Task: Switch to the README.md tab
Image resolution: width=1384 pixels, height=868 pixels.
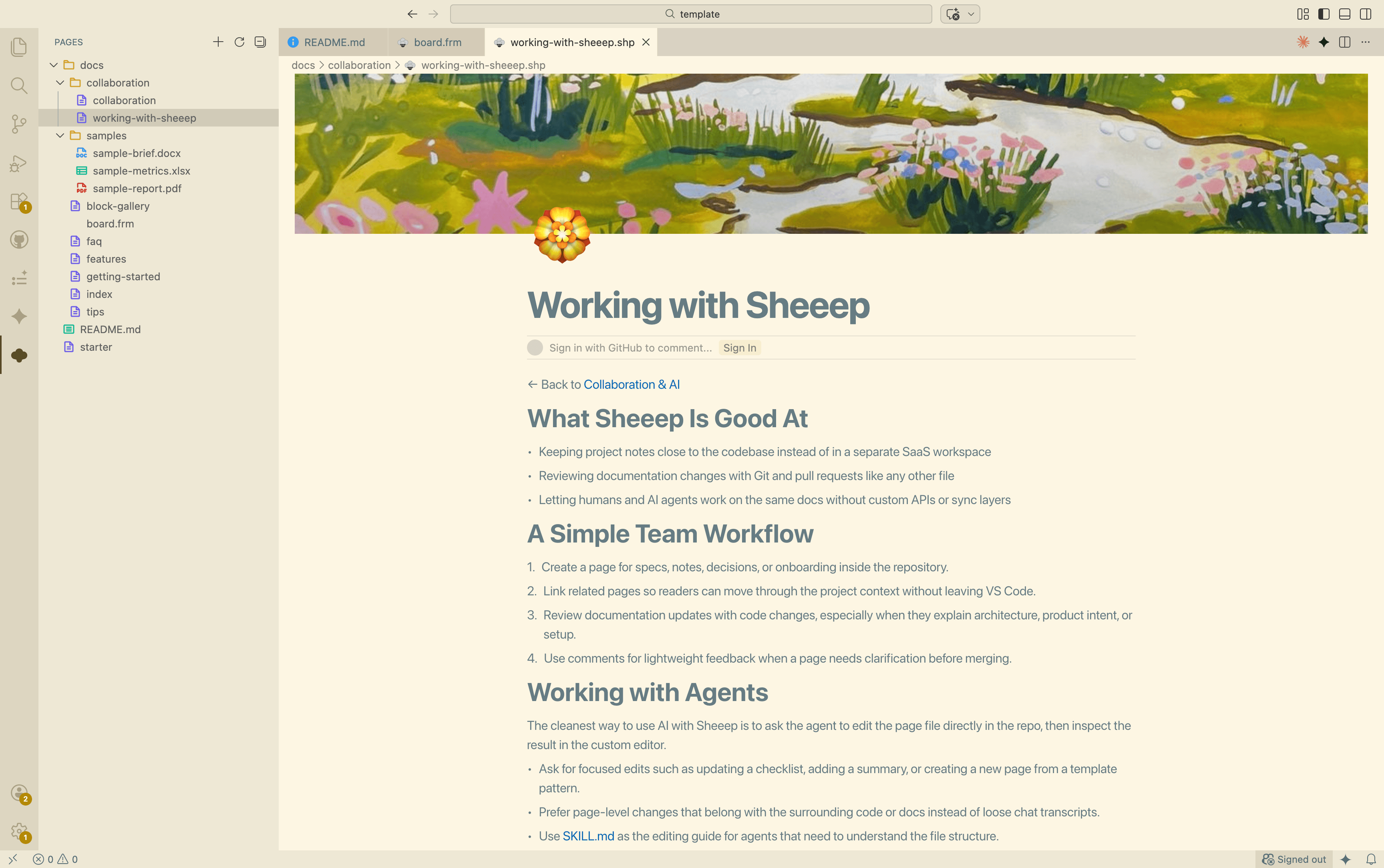Action: [334, 42]
